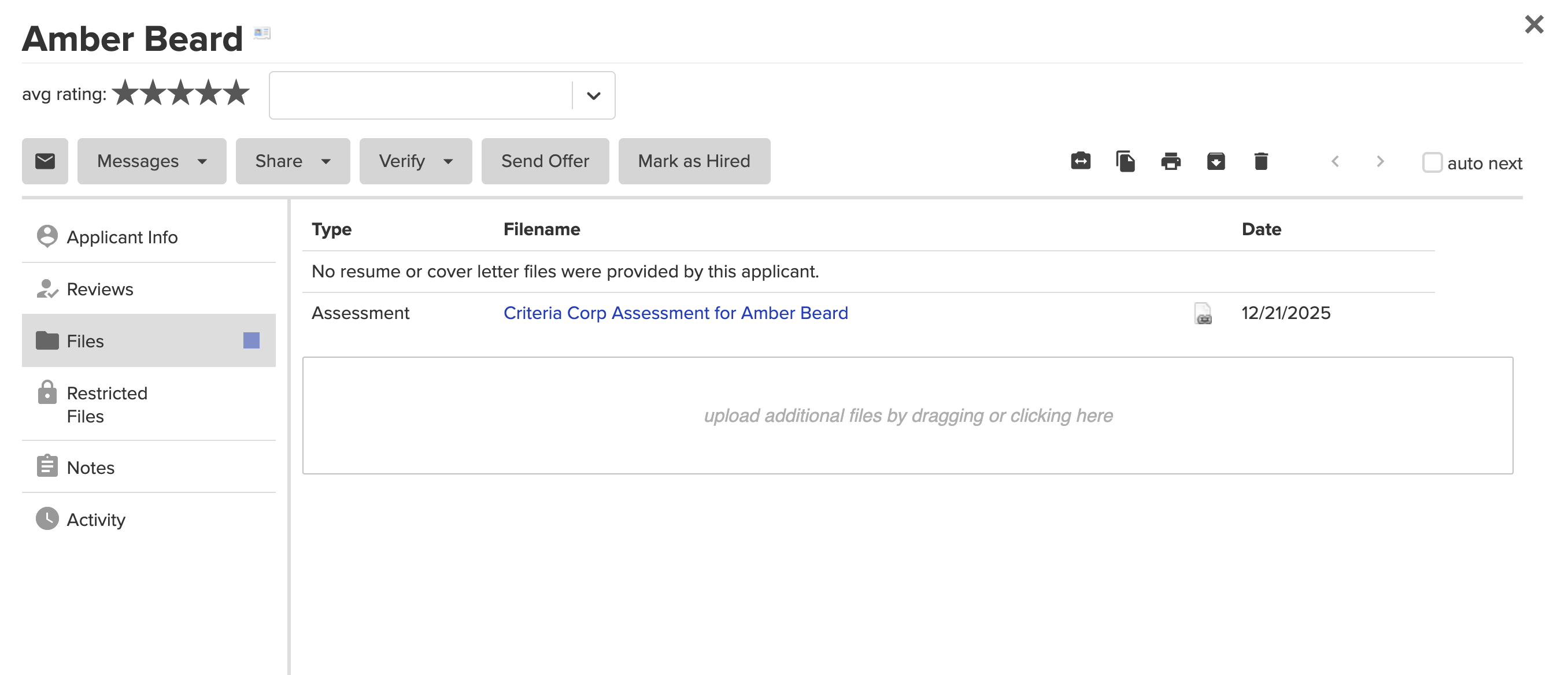Screen dimensions: 1568x675
Task: Go to next applicant arrow
Action: [1380, 161]
